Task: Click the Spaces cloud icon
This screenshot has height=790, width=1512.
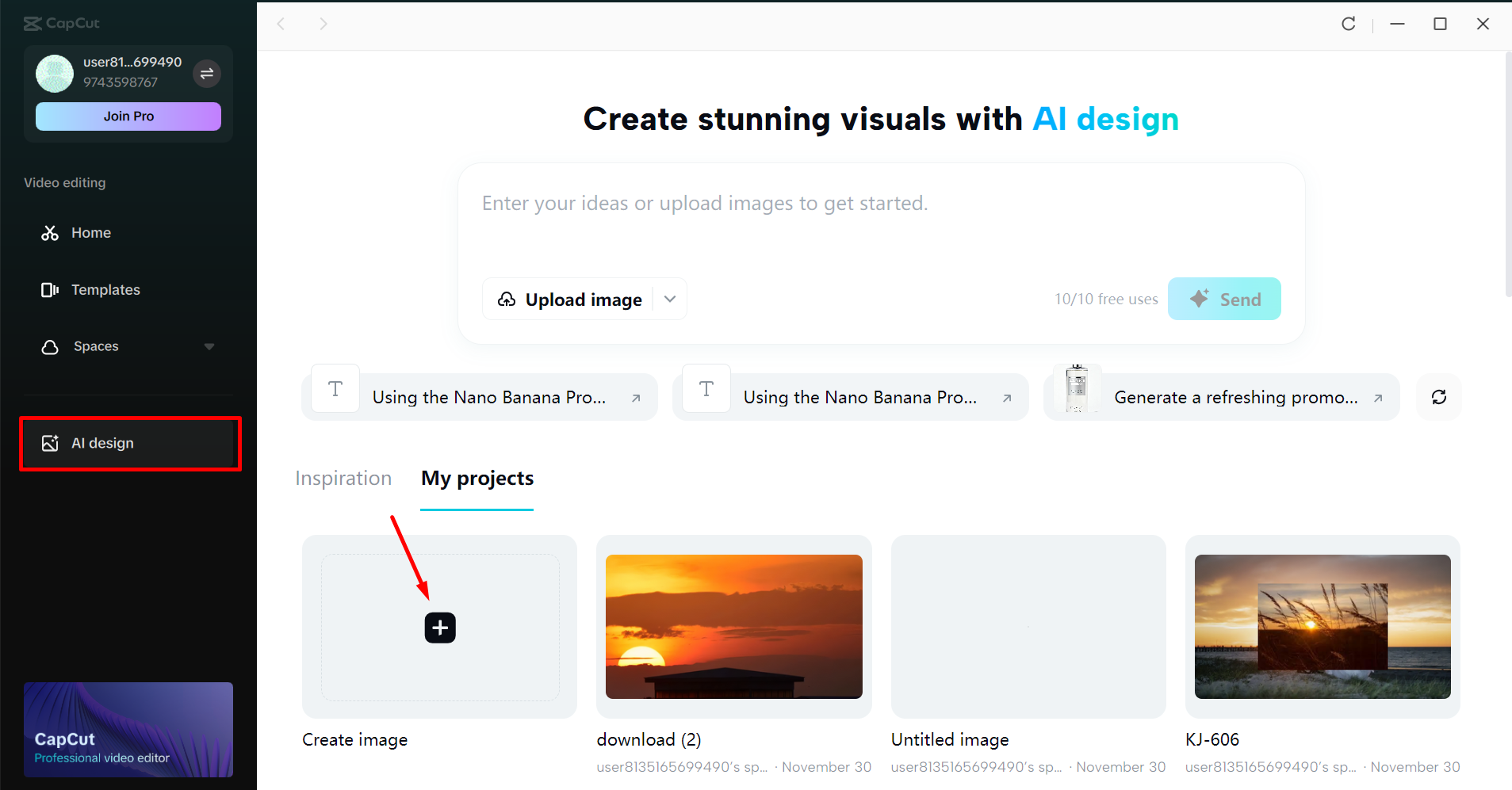Action: (x=49, y=346)
